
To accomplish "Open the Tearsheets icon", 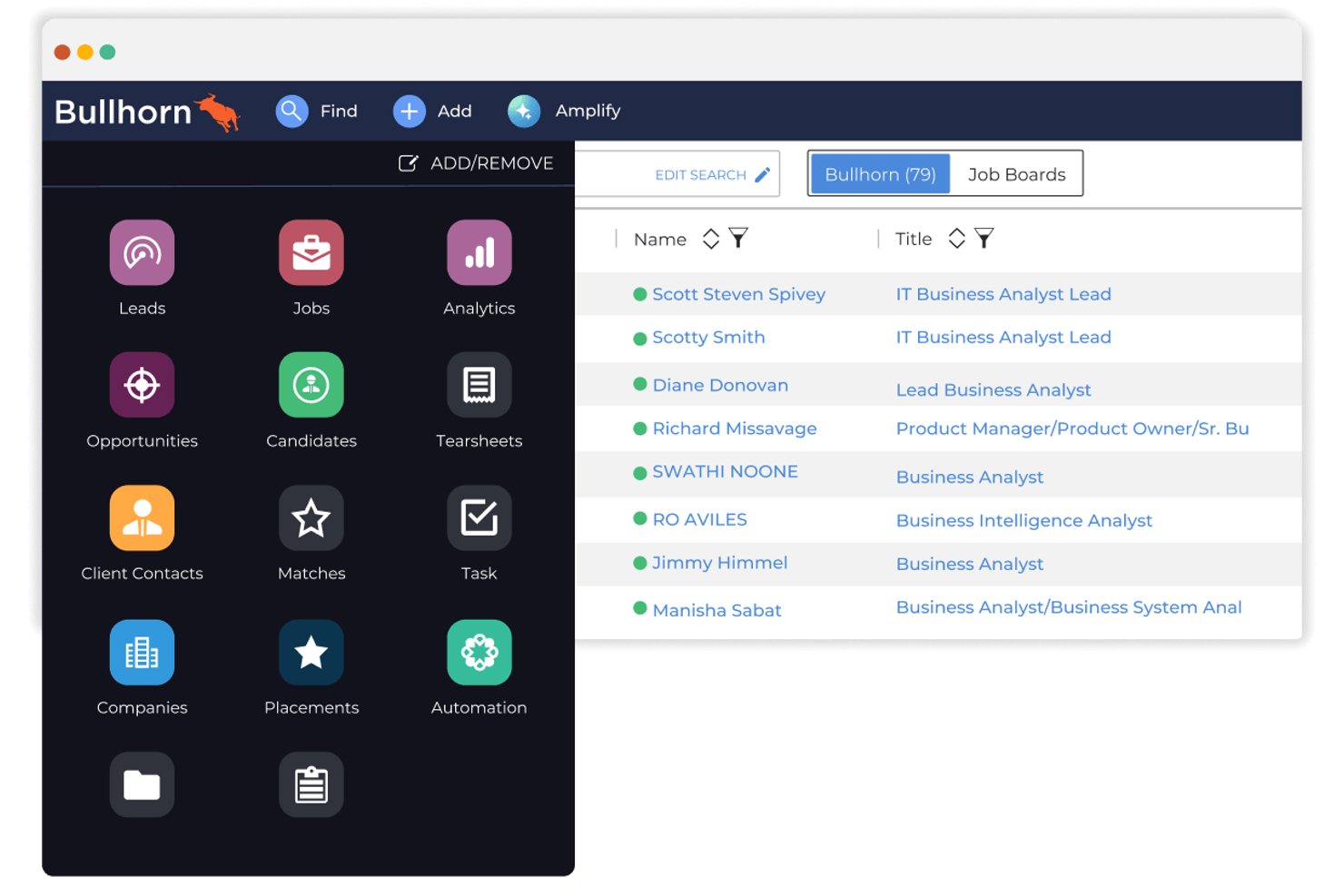I will pyautogui.click(x=479, y=385).
